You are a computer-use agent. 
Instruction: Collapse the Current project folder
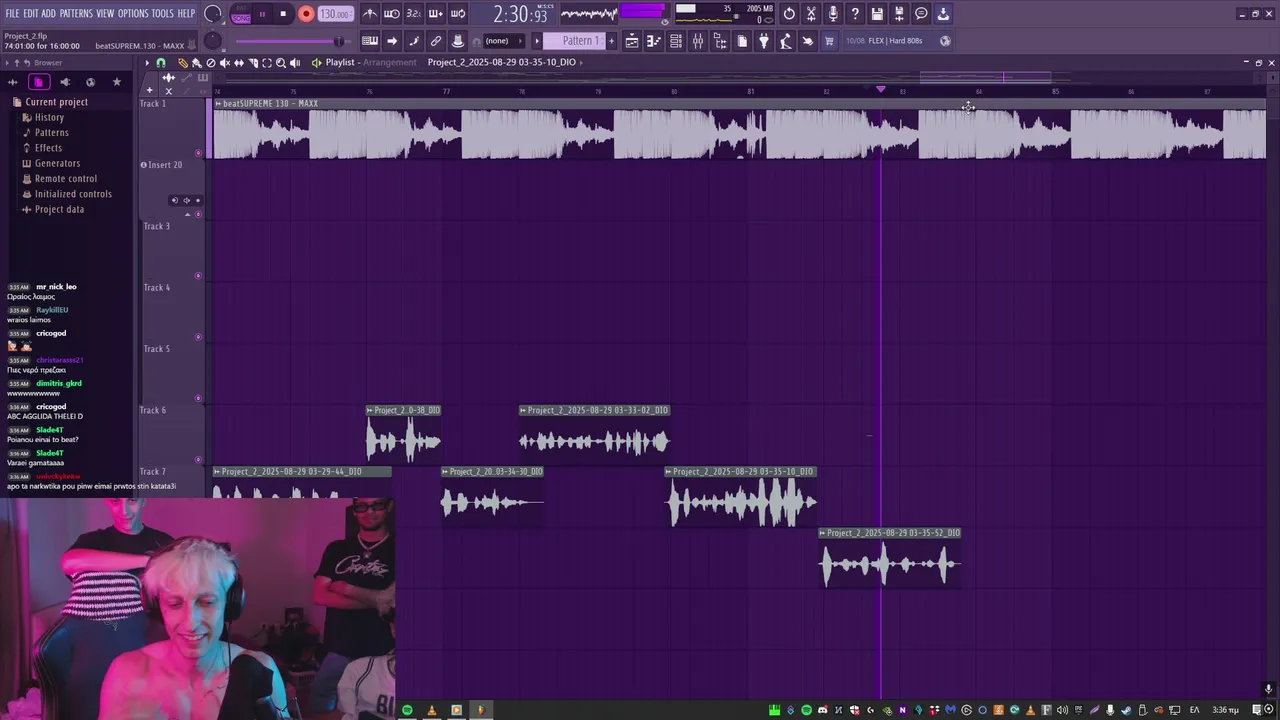click(x=56, y=102)
